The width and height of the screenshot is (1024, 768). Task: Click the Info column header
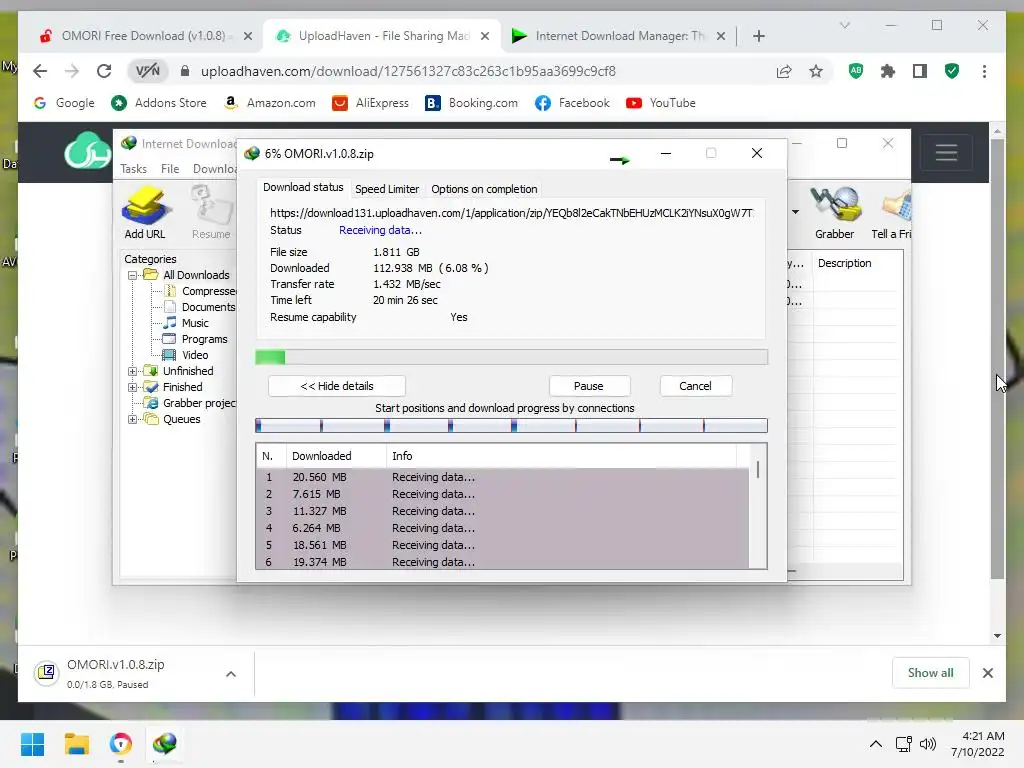(562, 456)
